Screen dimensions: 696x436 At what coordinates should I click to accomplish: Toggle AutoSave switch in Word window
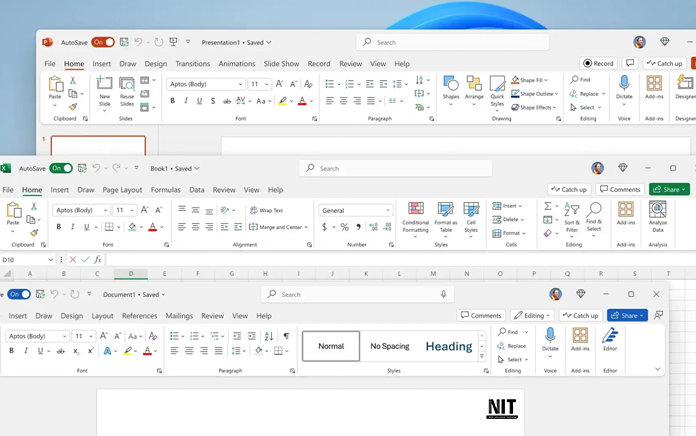(19, 294)
